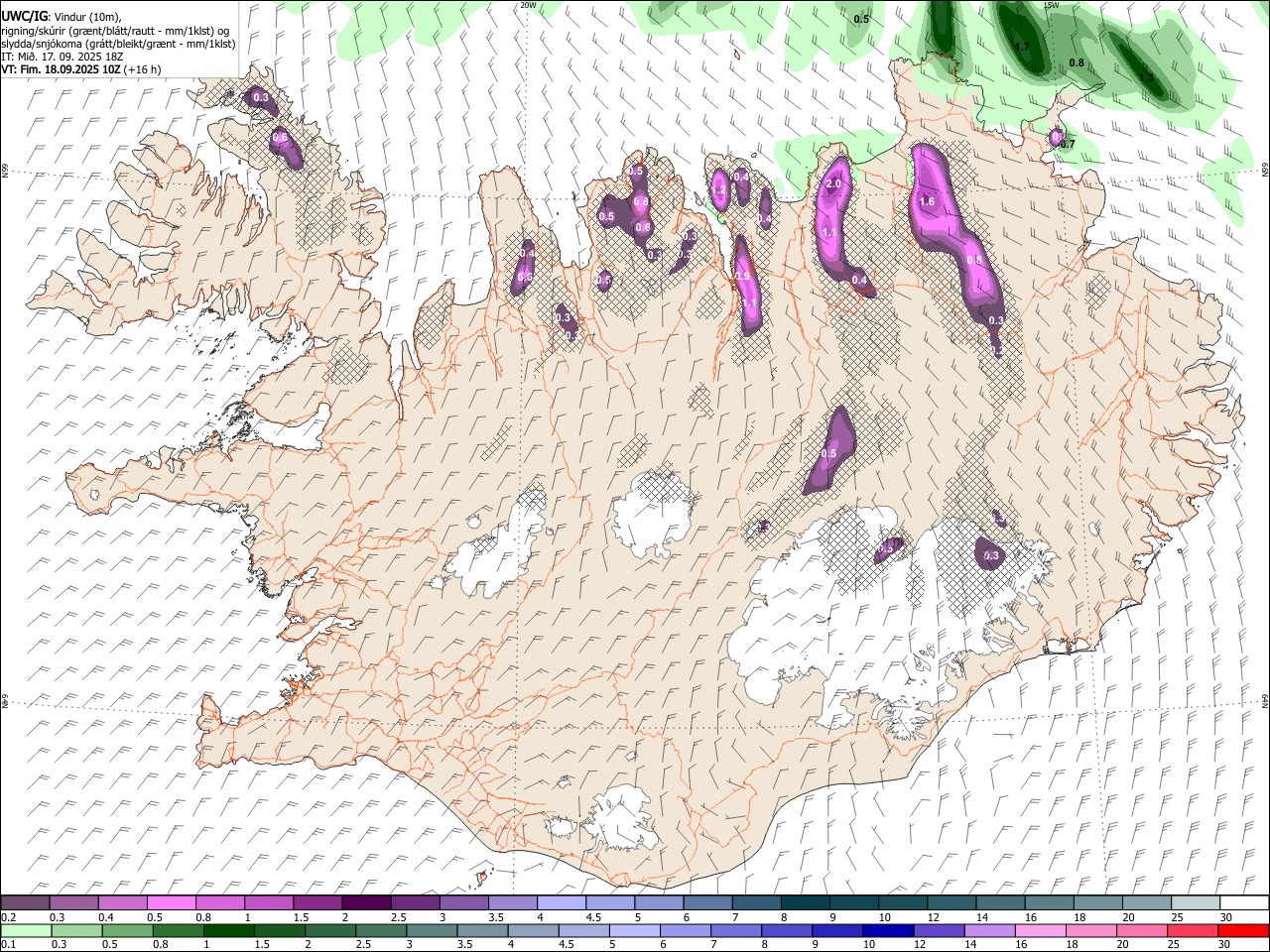Click the (+16 h) forecast offset

[143, 69]
